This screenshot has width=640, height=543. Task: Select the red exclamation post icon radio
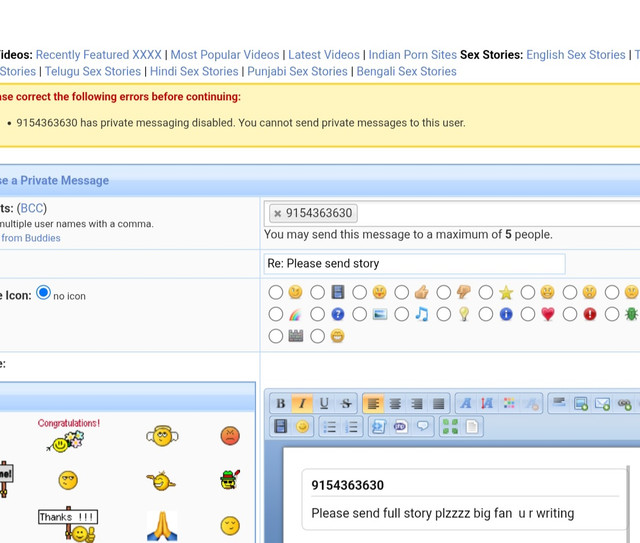(x=570, y=314)
